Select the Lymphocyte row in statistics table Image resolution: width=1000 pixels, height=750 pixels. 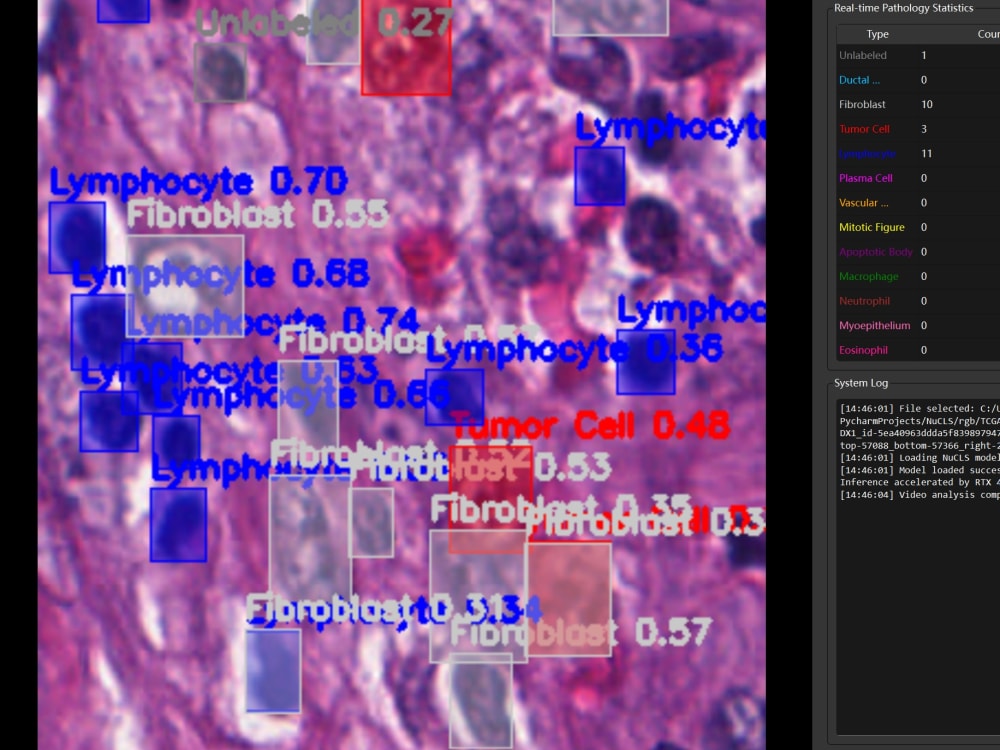[918, 154]
